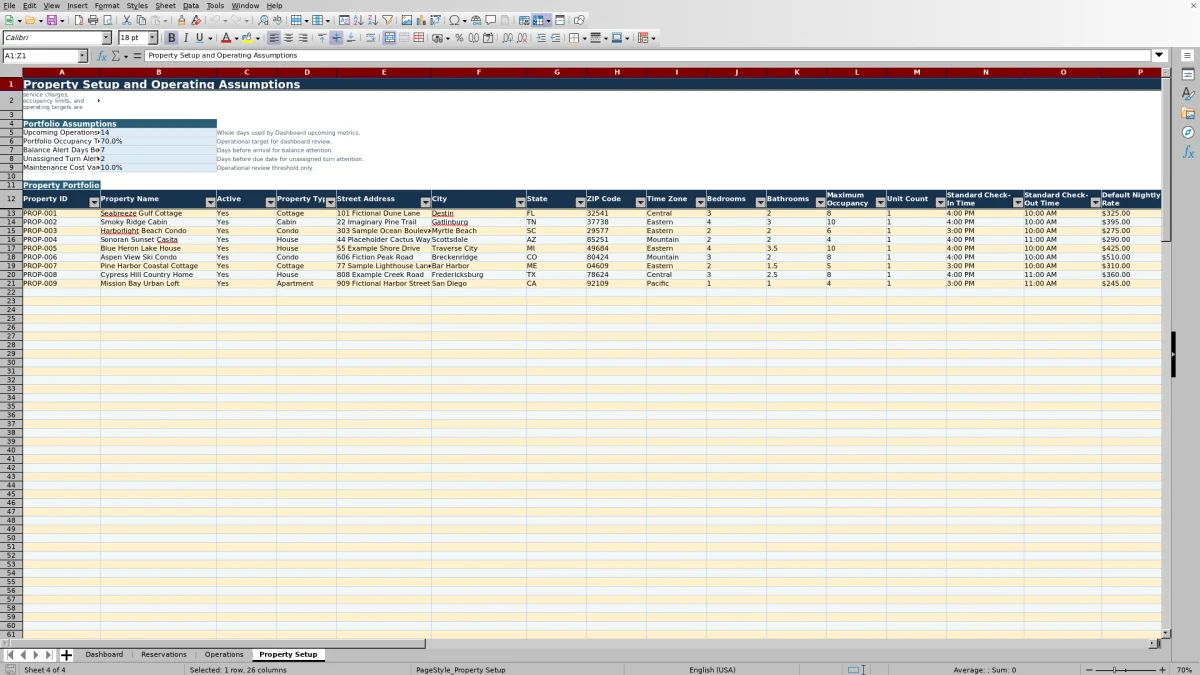Open the Active column filter dropdown
The image size is (1200, 675).
click(270, 202)
